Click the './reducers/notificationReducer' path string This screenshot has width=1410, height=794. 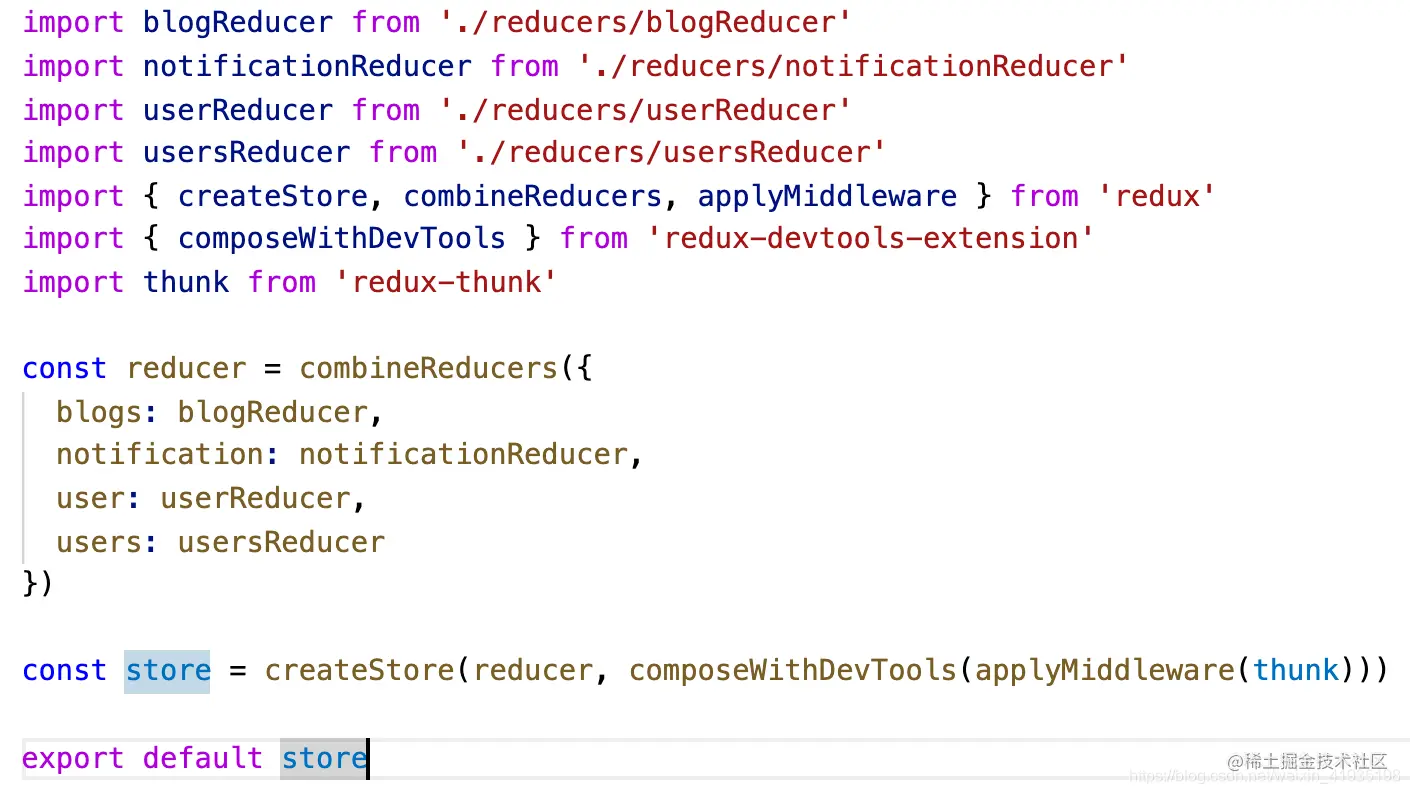[x=853, y=67]
